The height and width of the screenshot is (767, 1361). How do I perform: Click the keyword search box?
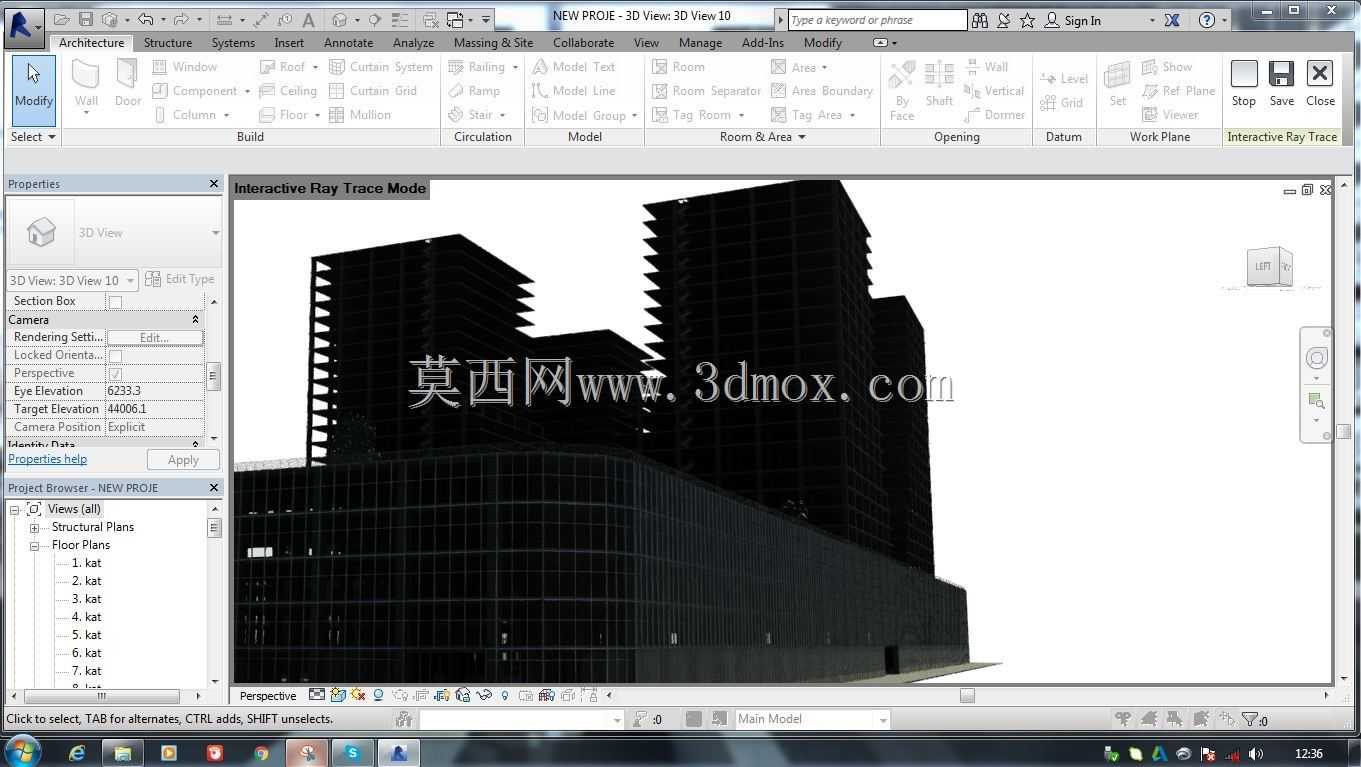coord(877,20)
